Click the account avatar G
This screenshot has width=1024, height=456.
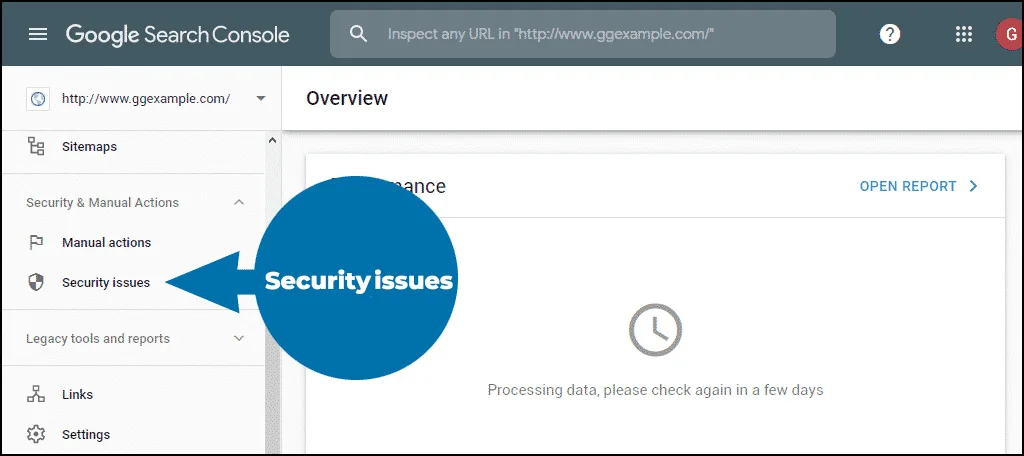(x=1010, y=34)
